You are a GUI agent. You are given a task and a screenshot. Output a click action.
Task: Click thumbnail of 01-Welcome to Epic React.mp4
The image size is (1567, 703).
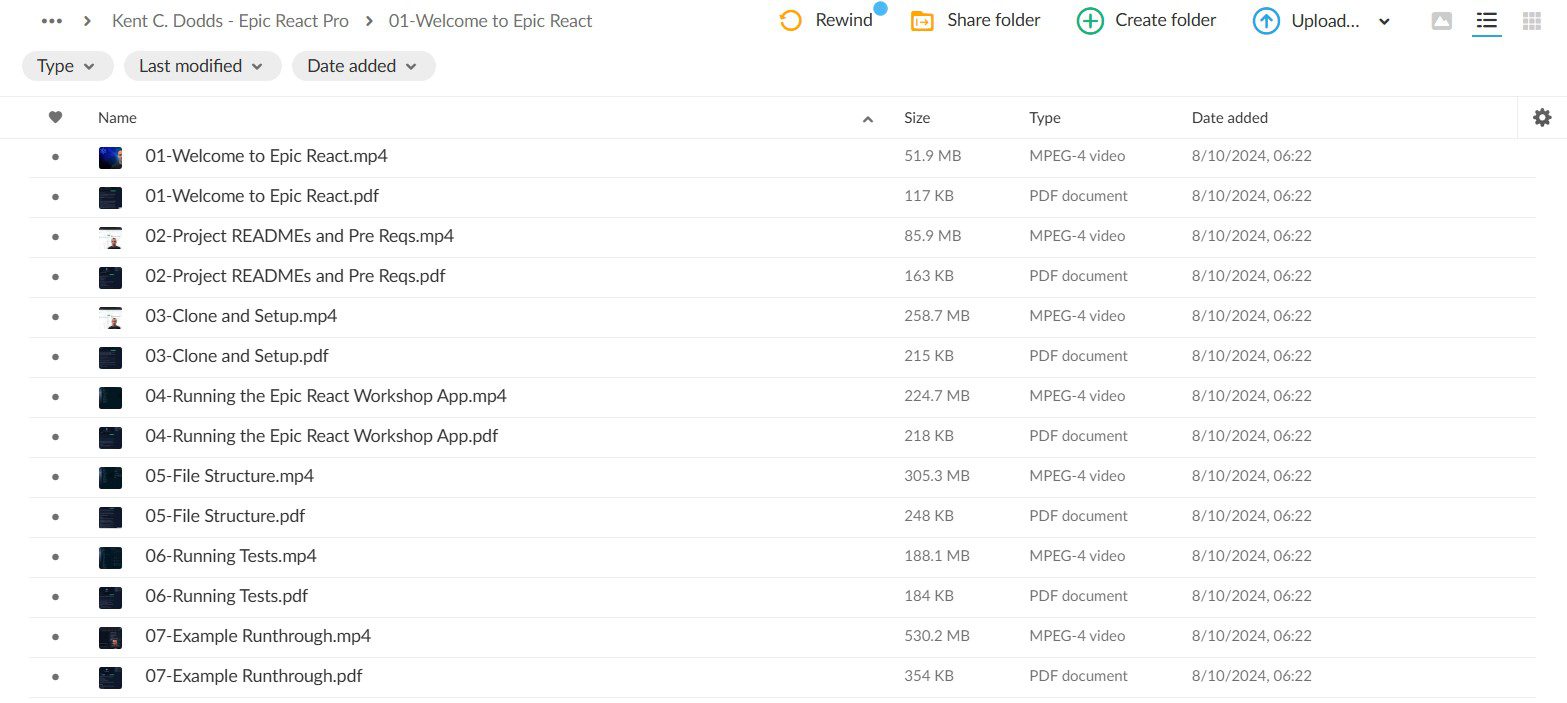(x=110, y=157)
